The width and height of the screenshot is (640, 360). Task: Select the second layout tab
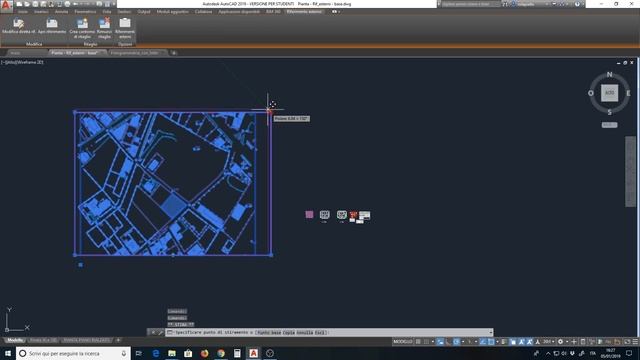coord(44,340)
